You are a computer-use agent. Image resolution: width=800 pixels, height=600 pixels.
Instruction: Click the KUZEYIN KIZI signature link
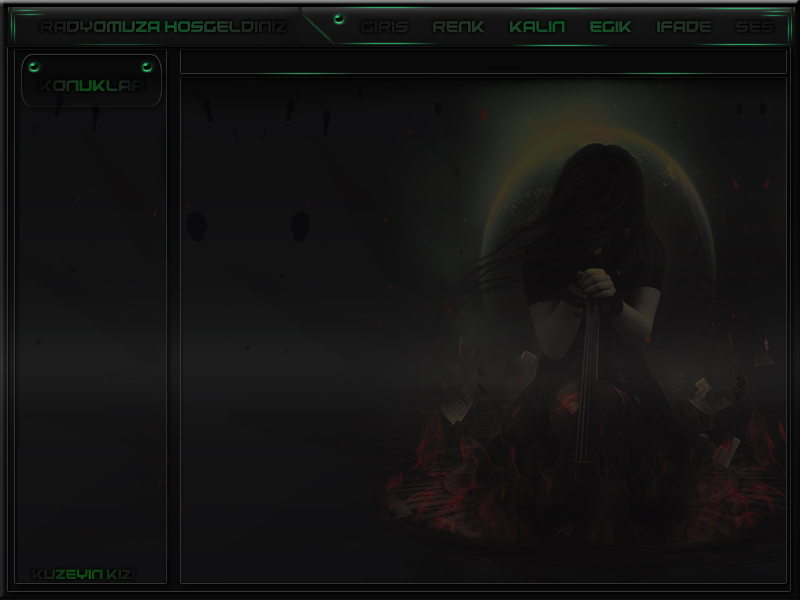[85, 574]
